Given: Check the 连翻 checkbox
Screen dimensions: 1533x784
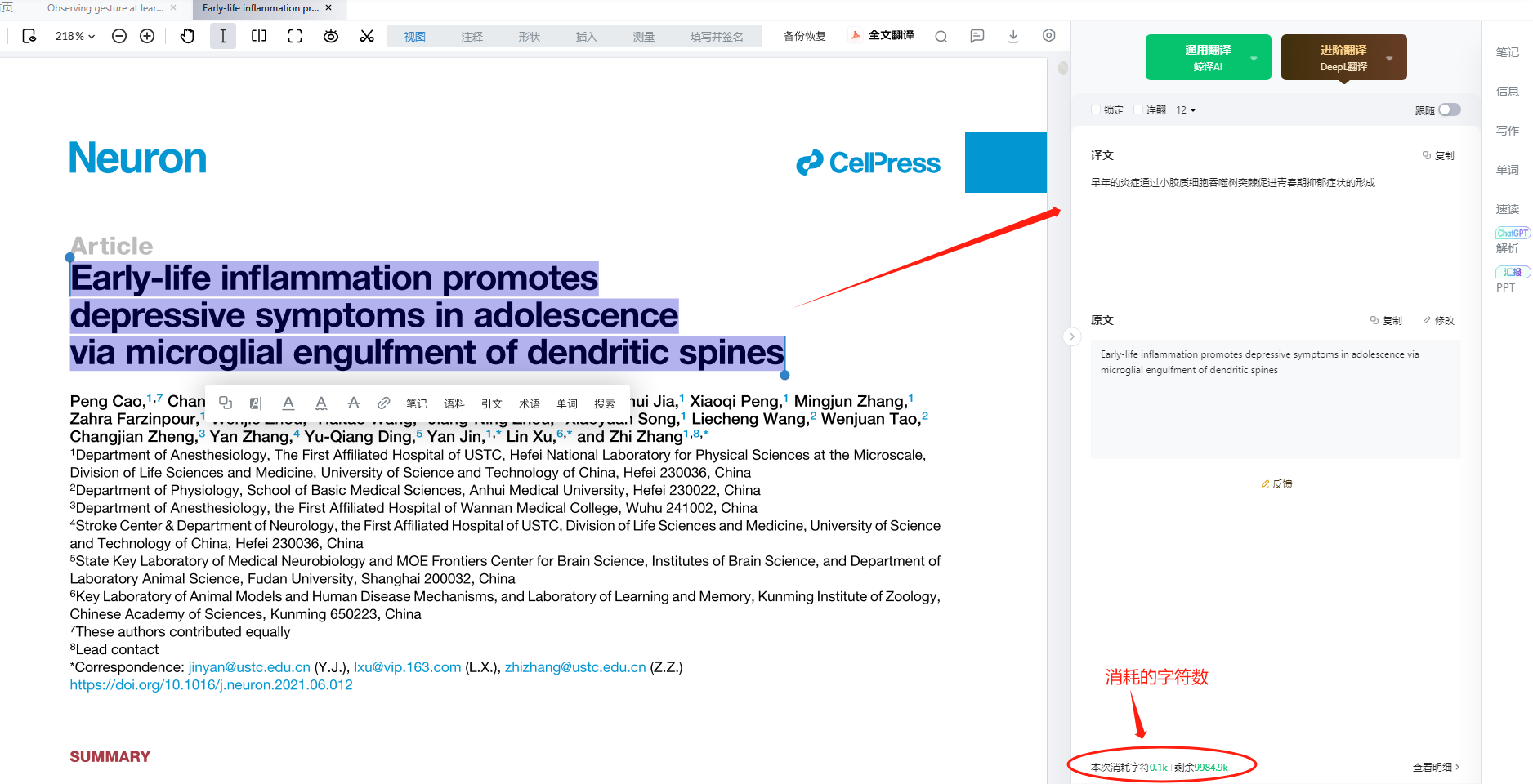Looking at the screenshot, I should (1138, 109).
